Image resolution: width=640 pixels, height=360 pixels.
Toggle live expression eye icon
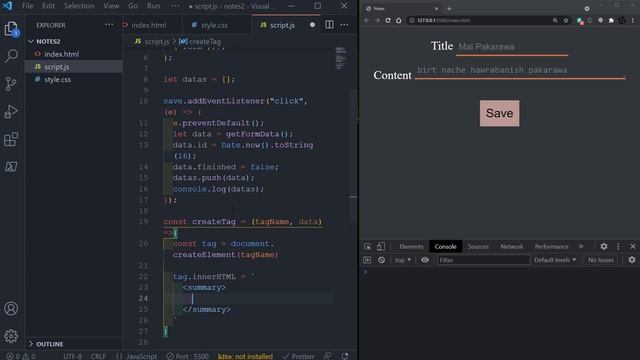pyautogui.click(x=425, y=260)
